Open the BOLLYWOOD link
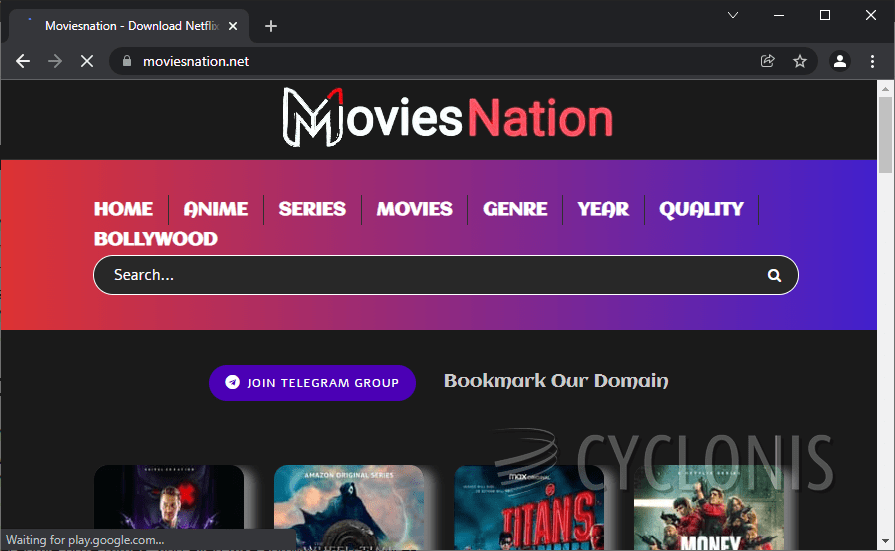Image resolution: width=895 pixels, height=551 pixels. pyautogui.click(x=155, y=239)
